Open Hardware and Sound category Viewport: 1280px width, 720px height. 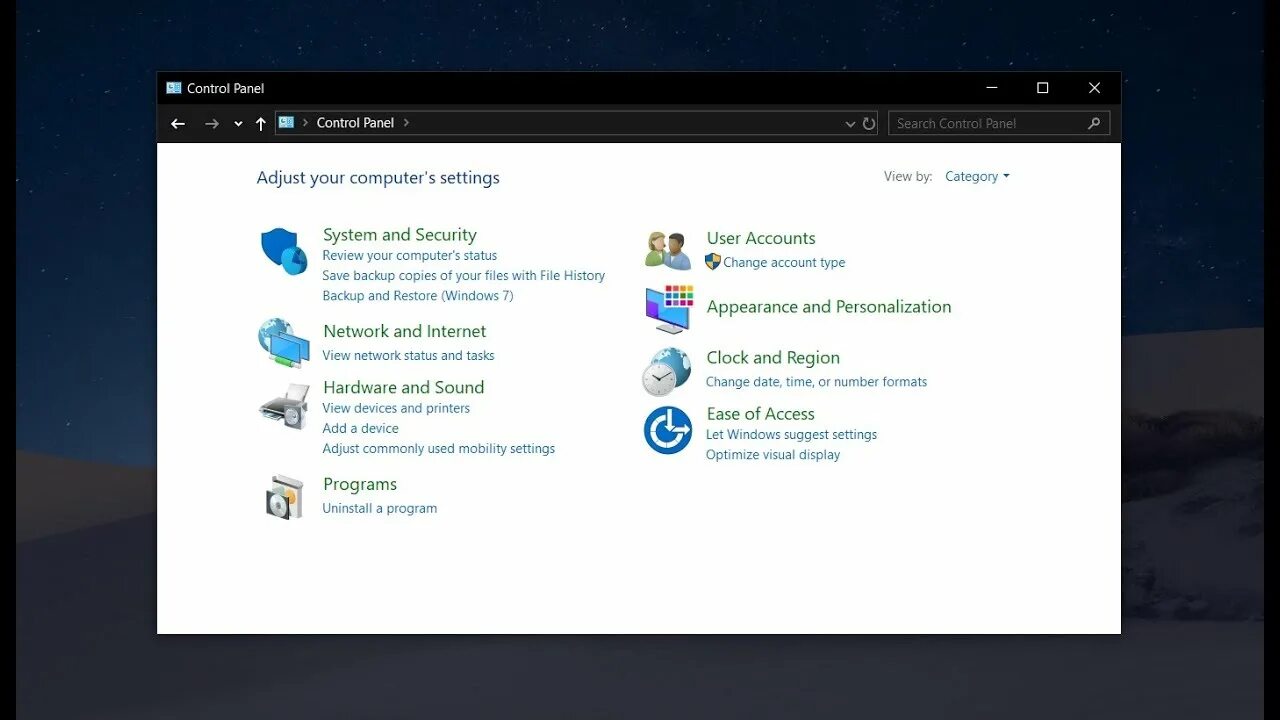pyautogui.click(x=403, y=387)
